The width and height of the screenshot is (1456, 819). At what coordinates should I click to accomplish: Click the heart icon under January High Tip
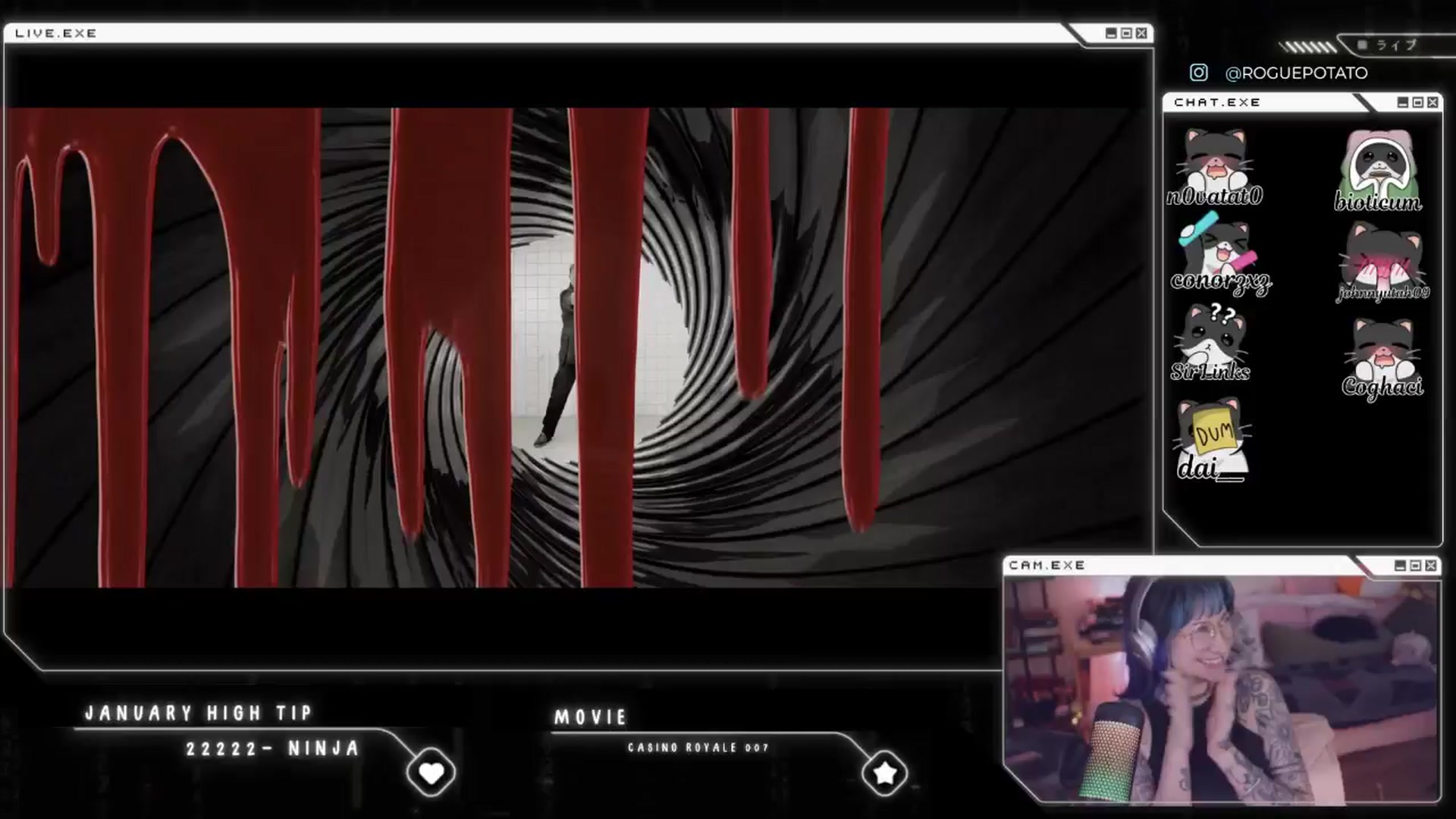[x=431, y=773]
